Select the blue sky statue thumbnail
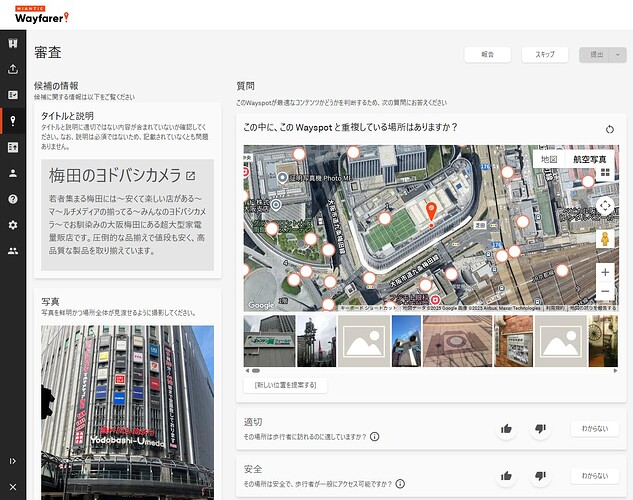The image size is (633, 500). pyautogui.click(x=407, y=341)
